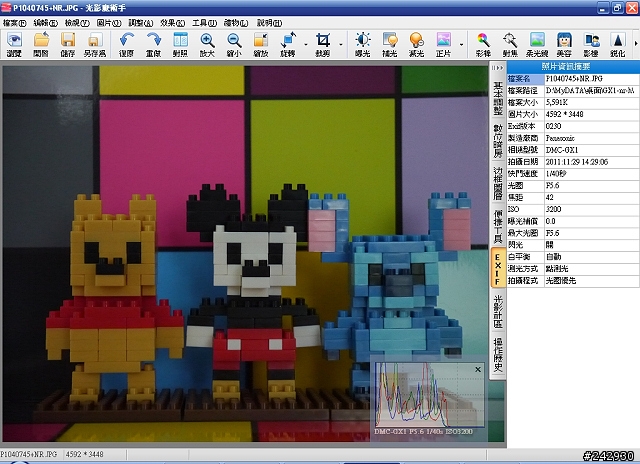The height and width of the screenshot is (464, 640).
Task: Zoom out using the 縮小 magnifier
Action: (234, 44)
